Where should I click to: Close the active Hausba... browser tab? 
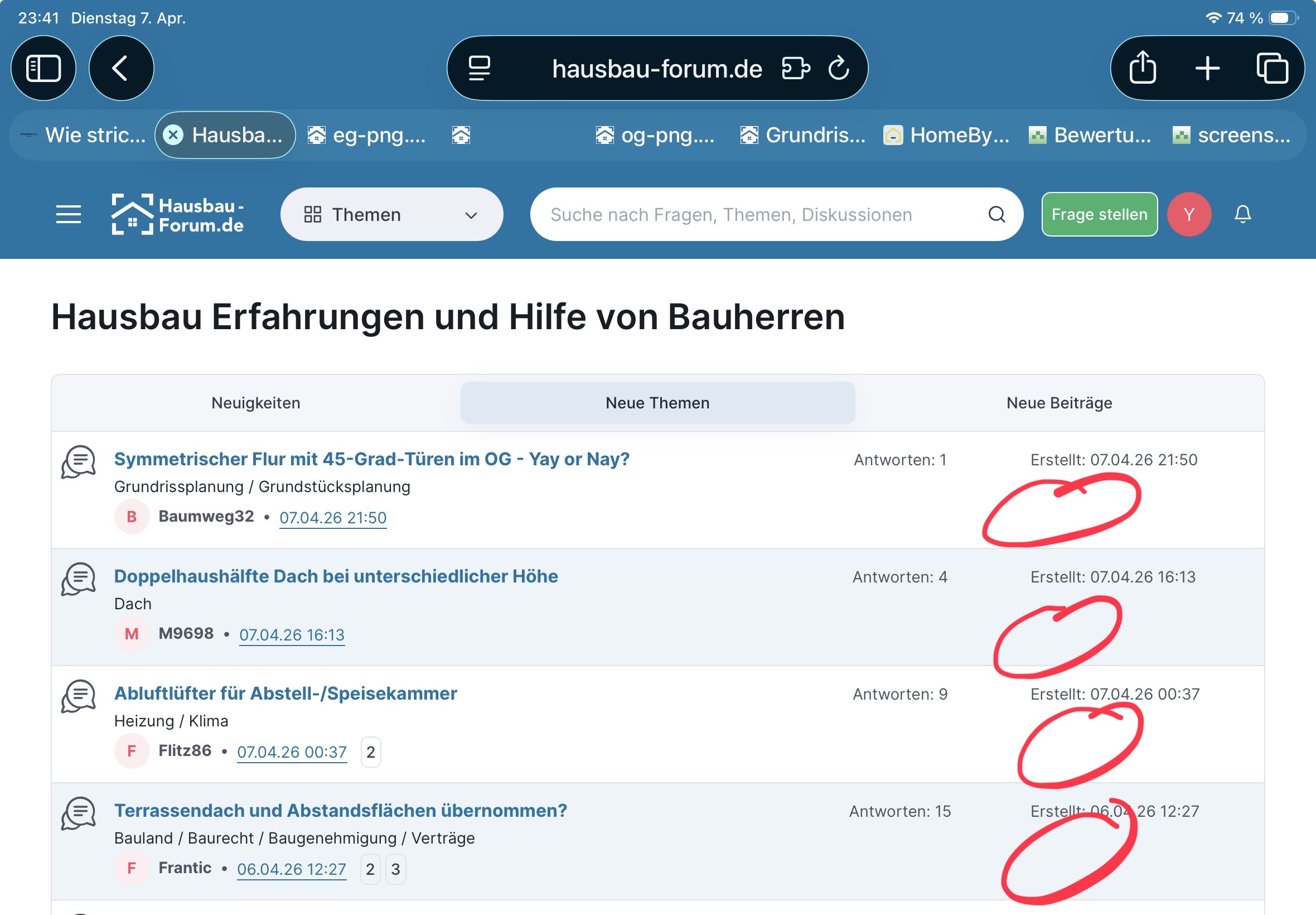[x=173, y=136]
